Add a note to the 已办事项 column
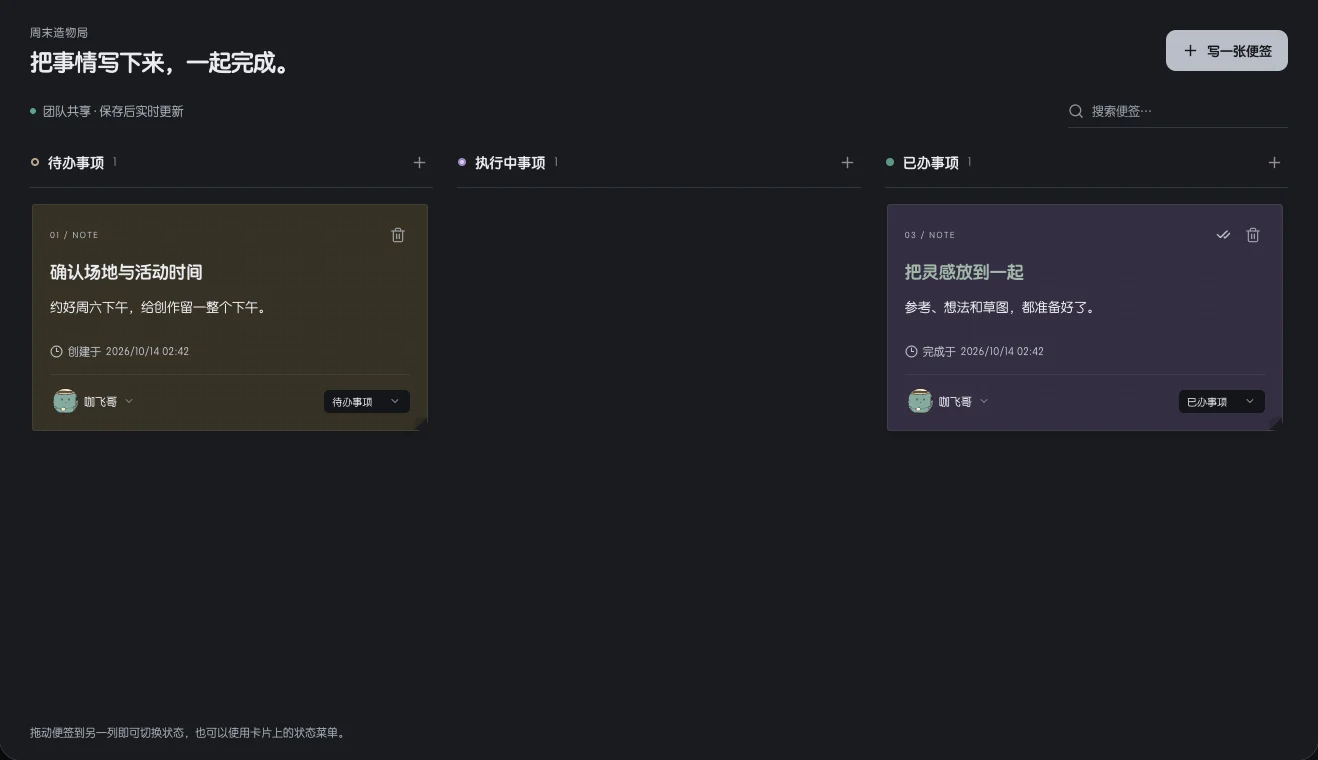Viewport: 1318px width, 760px height. [x=1274, y=162]
